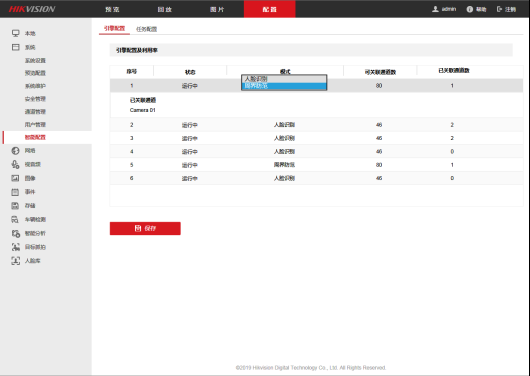530x376 pixels.
Task: Open the 存储 (Storage) disk icon
Action: coord(16,206)
